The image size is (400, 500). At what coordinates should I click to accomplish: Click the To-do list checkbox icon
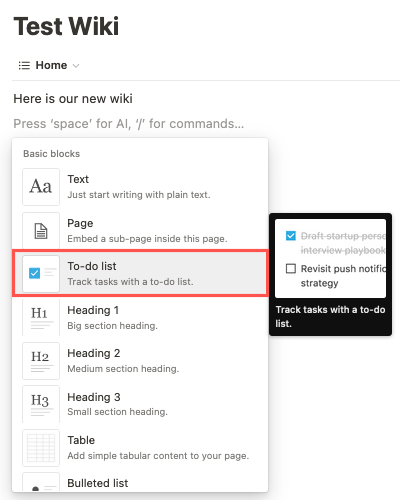41,274
